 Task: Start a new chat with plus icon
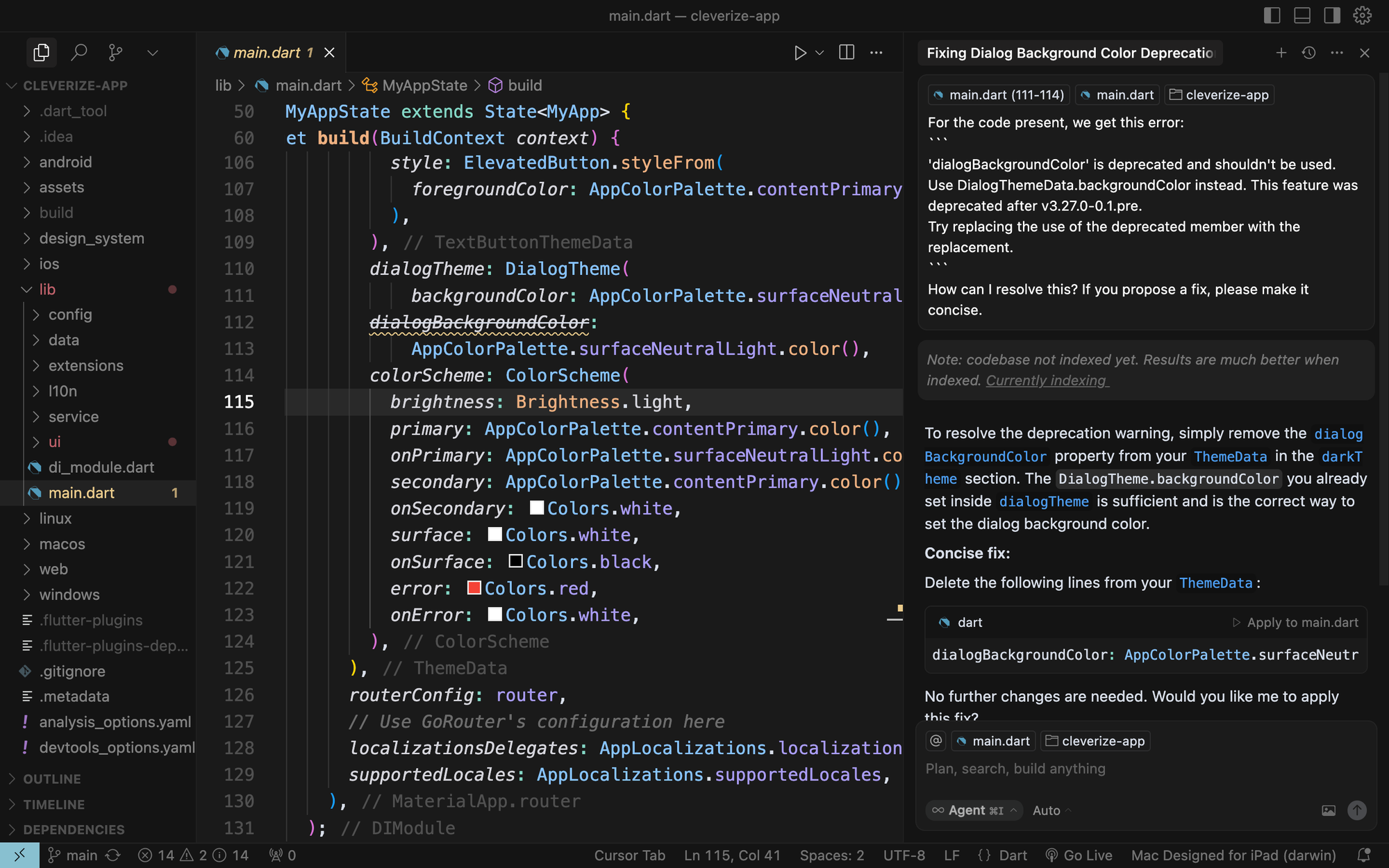point(1281,53)
